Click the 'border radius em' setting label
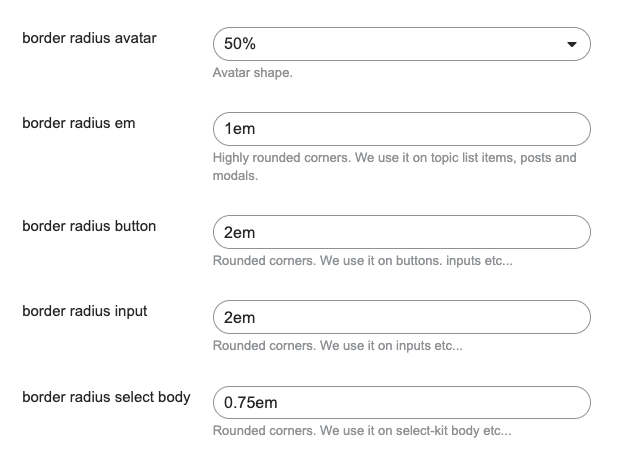Image resolution: width=639 pixels, height=458 pixels. 78,124
